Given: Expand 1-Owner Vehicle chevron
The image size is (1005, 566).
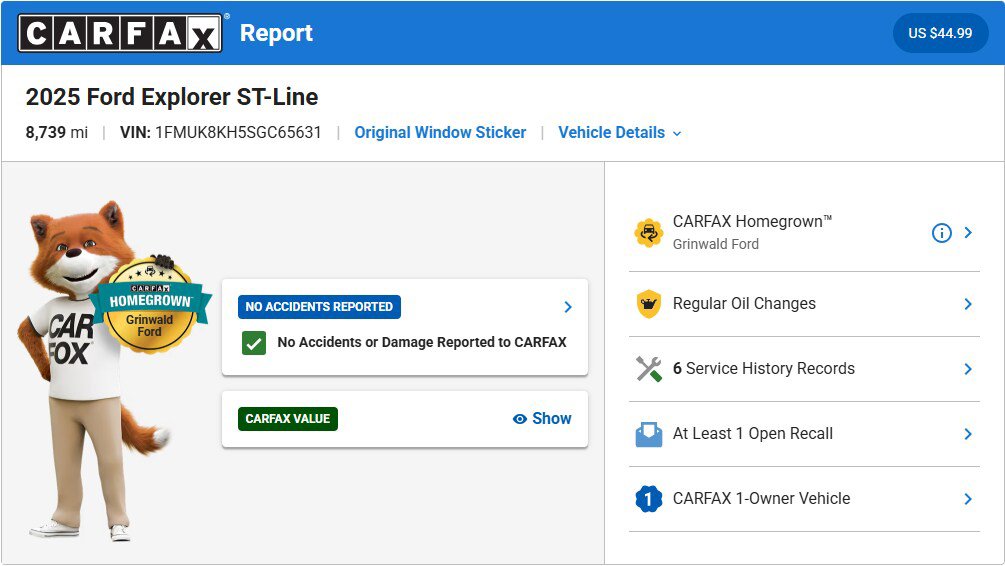Looking at the screenshot, I should (968, 499).
